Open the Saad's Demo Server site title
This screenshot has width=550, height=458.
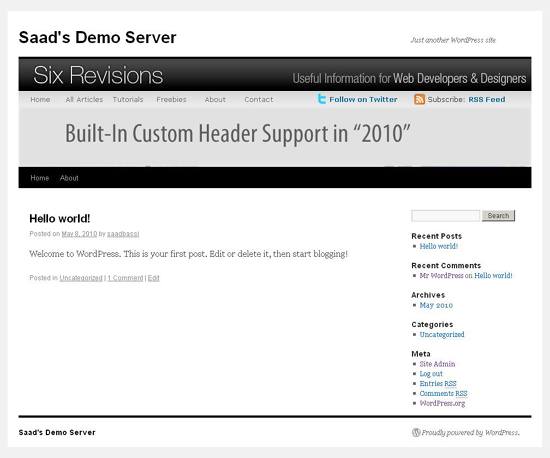click(x=97, y=38)
